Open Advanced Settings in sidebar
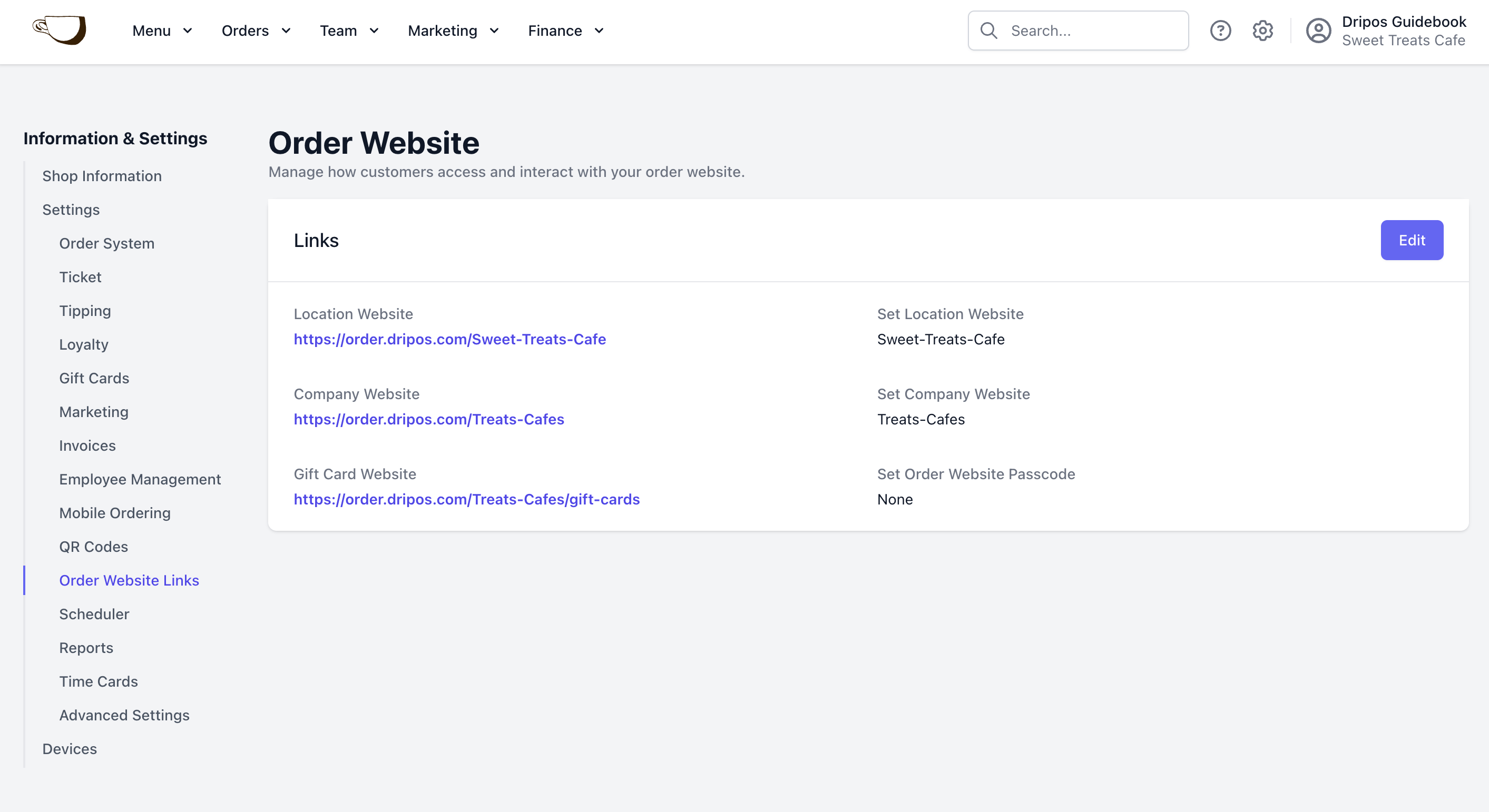Screen dimensions: 1489x812 (x=124, y=715)
